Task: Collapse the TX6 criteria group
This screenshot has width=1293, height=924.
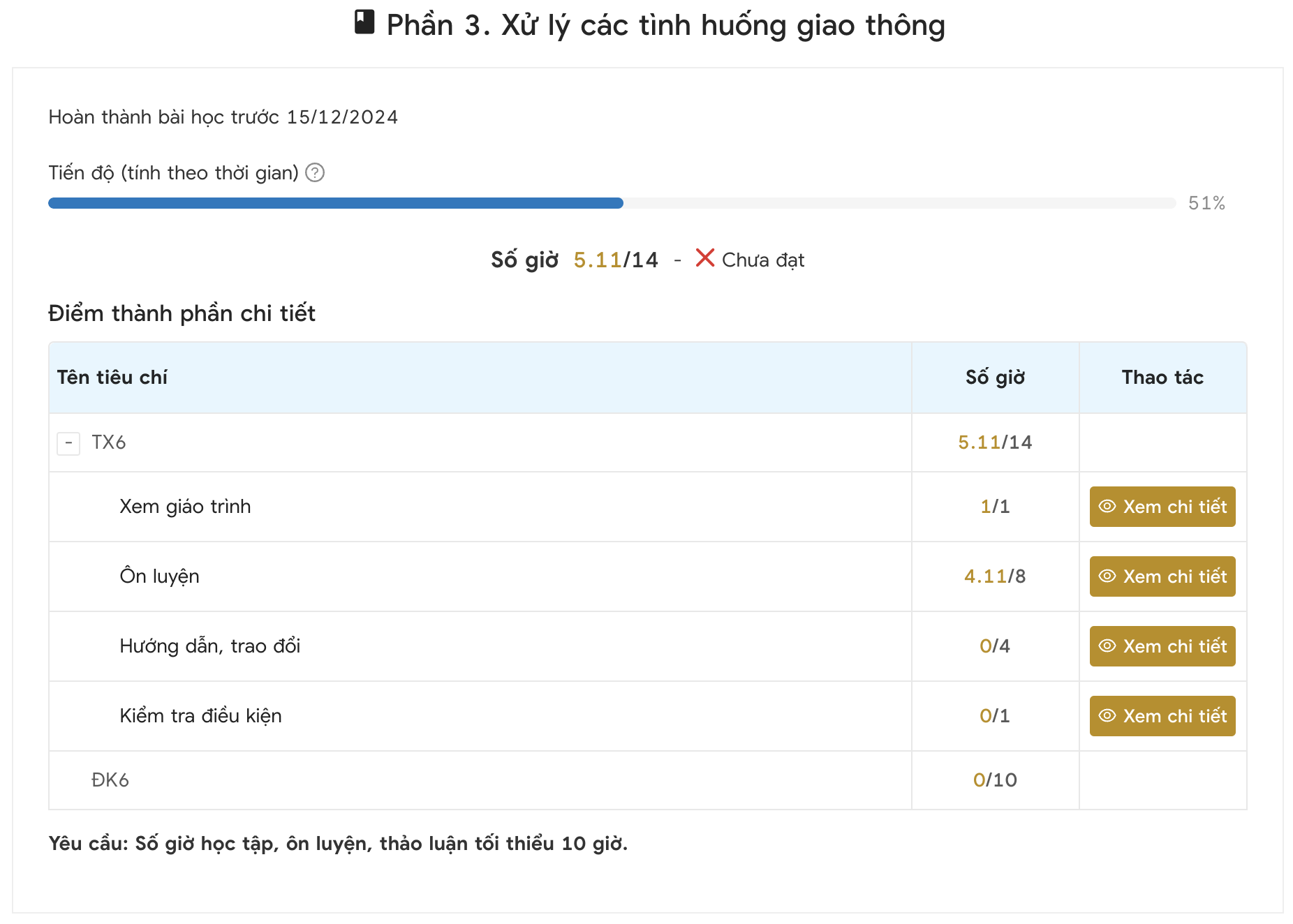Action: [x=68, y=442]
